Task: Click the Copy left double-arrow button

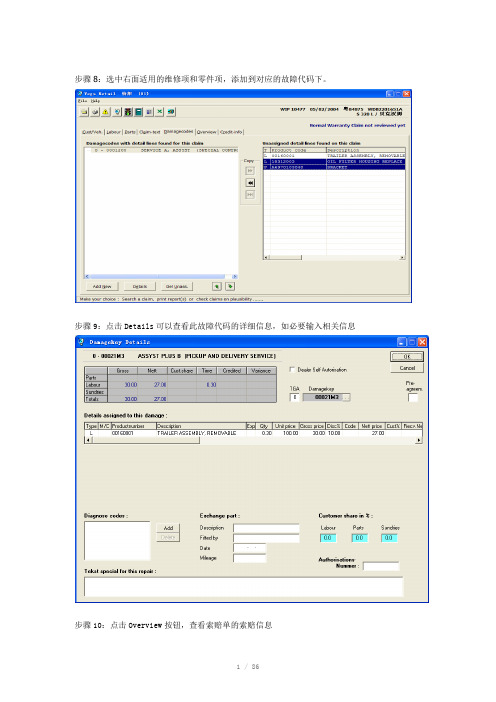Action: pos(250,183)
